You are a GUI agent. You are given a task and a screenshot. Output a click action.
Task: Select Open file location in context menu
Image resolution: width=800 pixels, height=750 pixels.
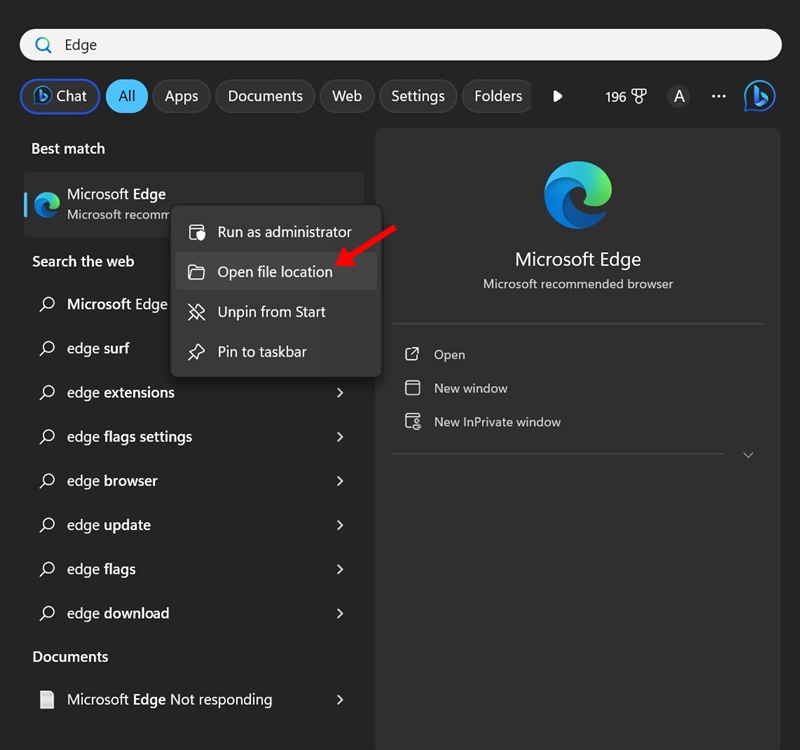point(275,272)
